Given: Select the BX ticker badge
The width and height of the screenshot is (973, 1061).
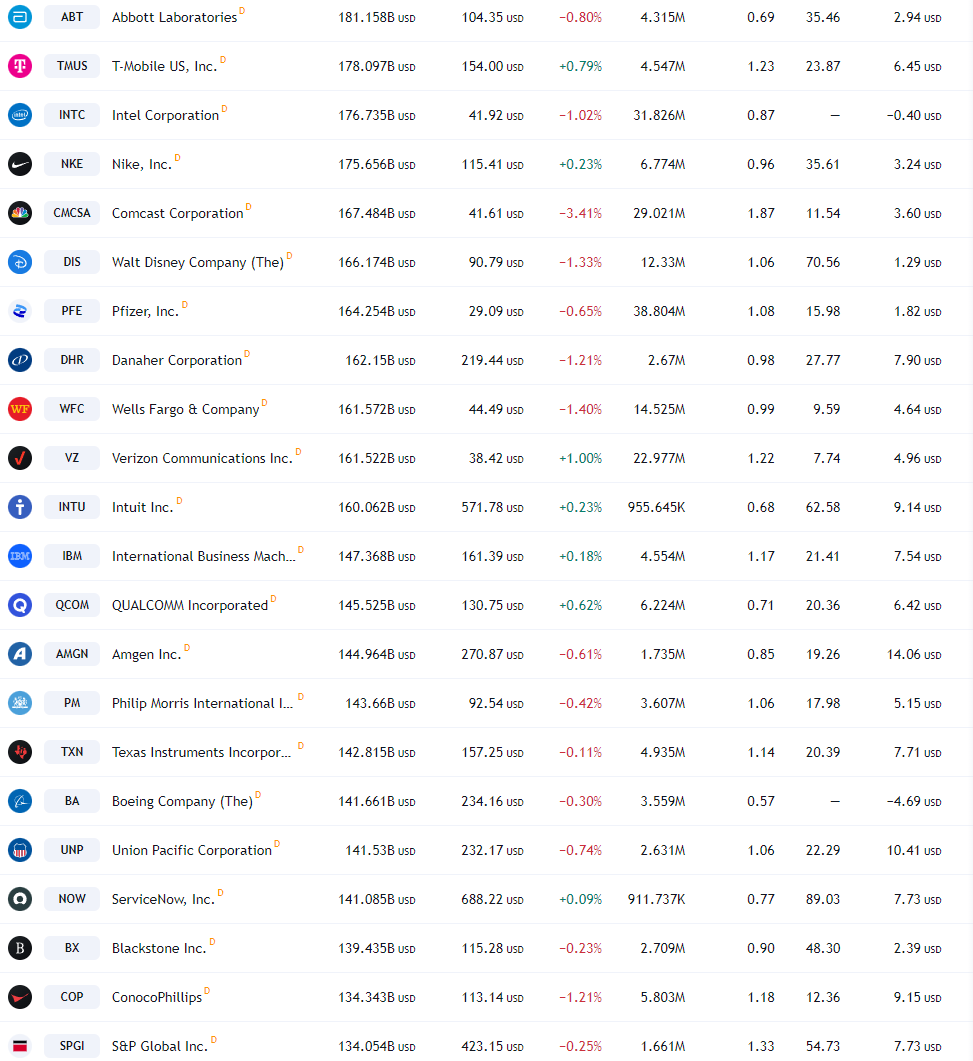Looking at the screenshot, I should click(x=72, y=948).
